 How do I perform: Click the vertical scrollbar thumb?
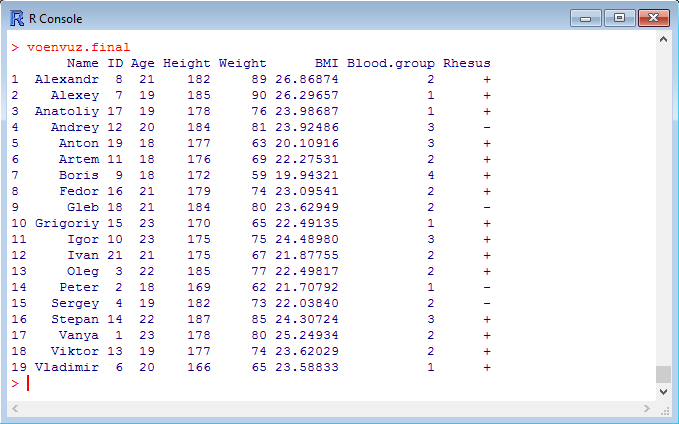pos(663,374)
